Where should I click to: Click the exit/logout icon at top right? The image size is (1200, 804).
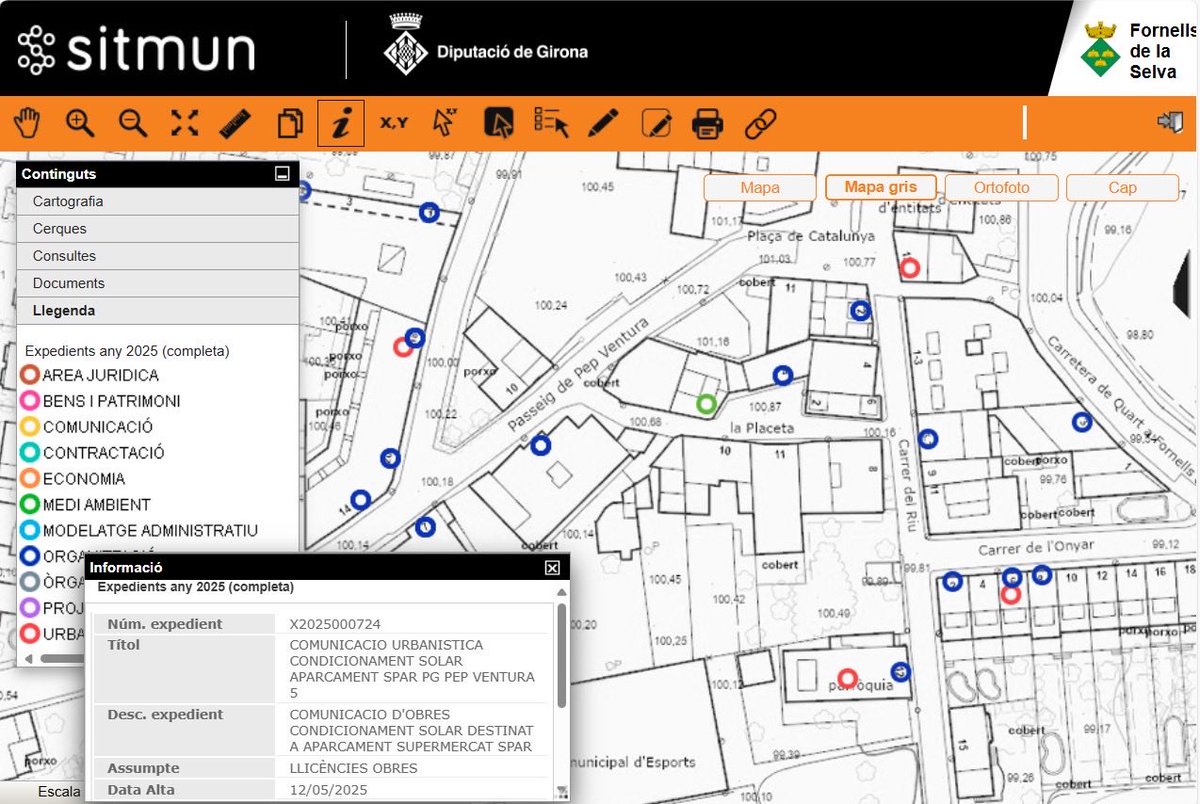[1168, 123]
